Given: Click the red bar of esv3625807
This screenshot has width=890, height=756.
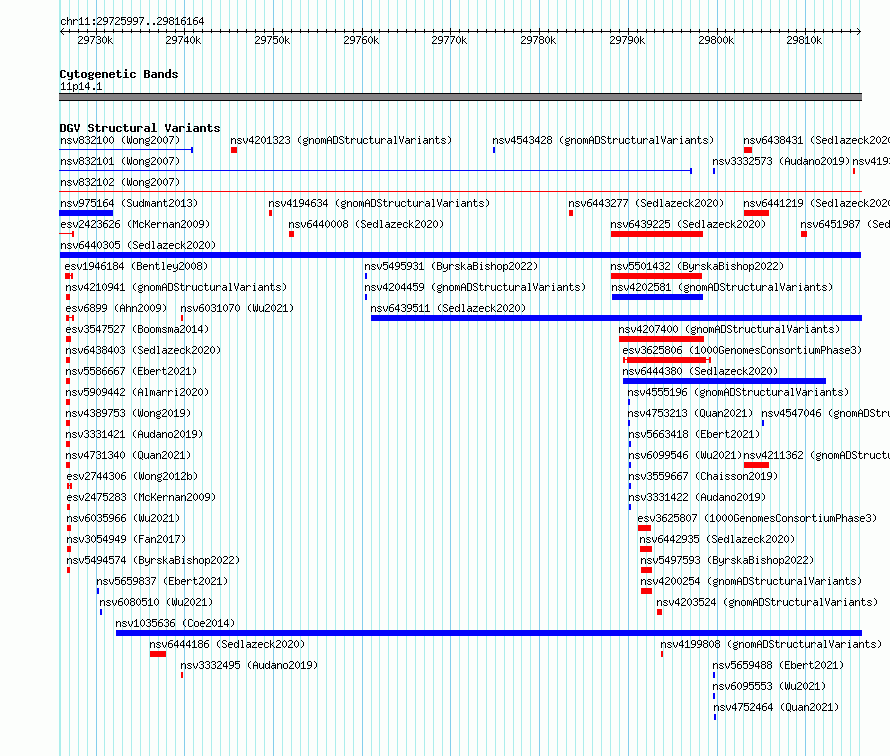Looking at the screenshot, I should click(x=644, y=528).
